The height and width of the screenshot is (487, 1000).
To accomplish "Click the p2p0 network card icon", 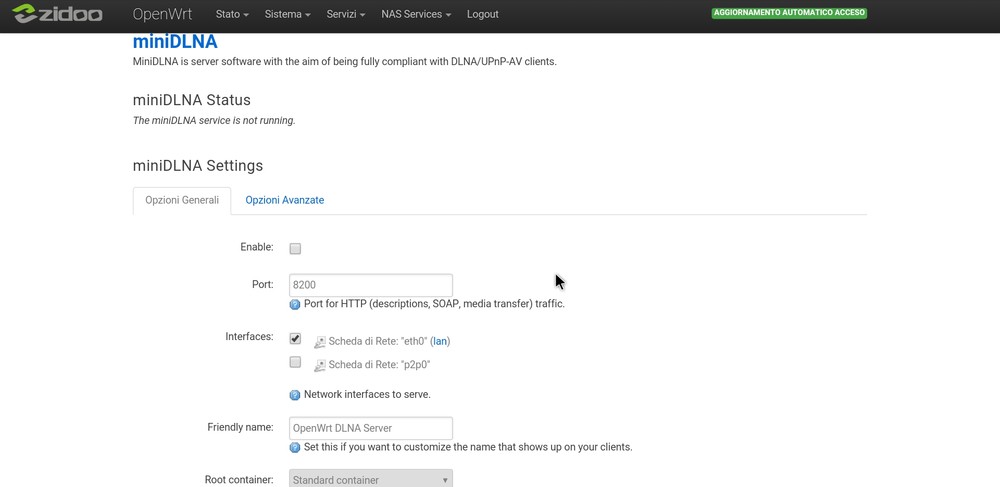I will click(320, 366).
